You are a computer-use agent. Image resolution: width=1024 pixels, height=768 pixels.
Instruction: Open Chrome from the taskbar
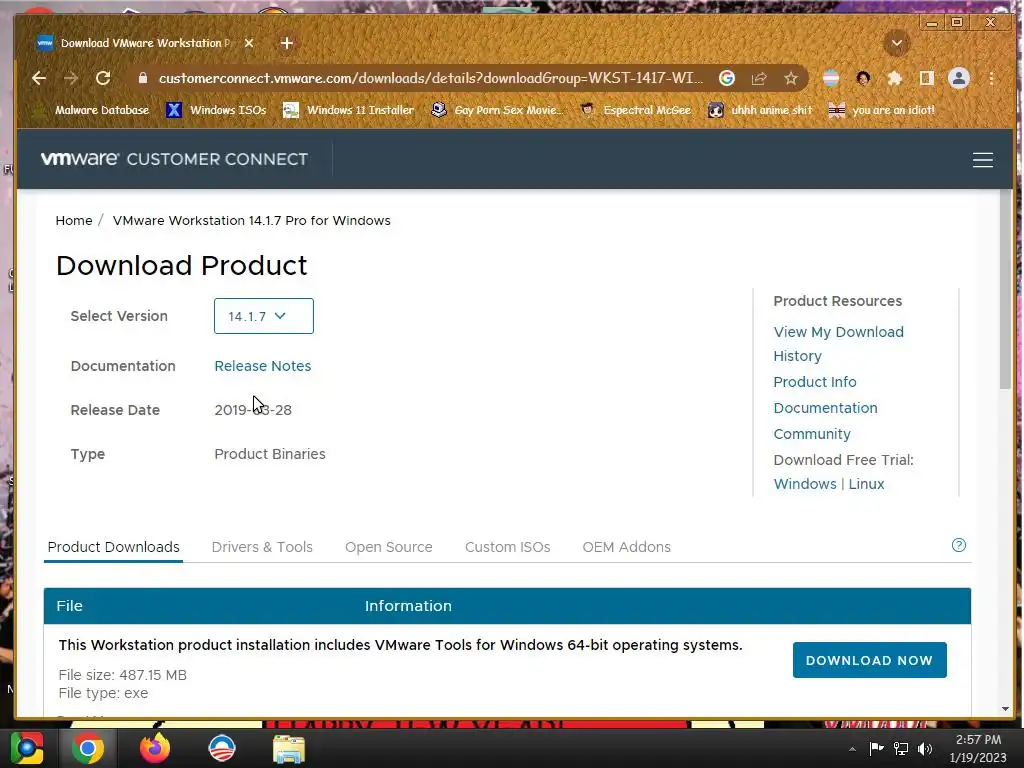tap(88, 748)
